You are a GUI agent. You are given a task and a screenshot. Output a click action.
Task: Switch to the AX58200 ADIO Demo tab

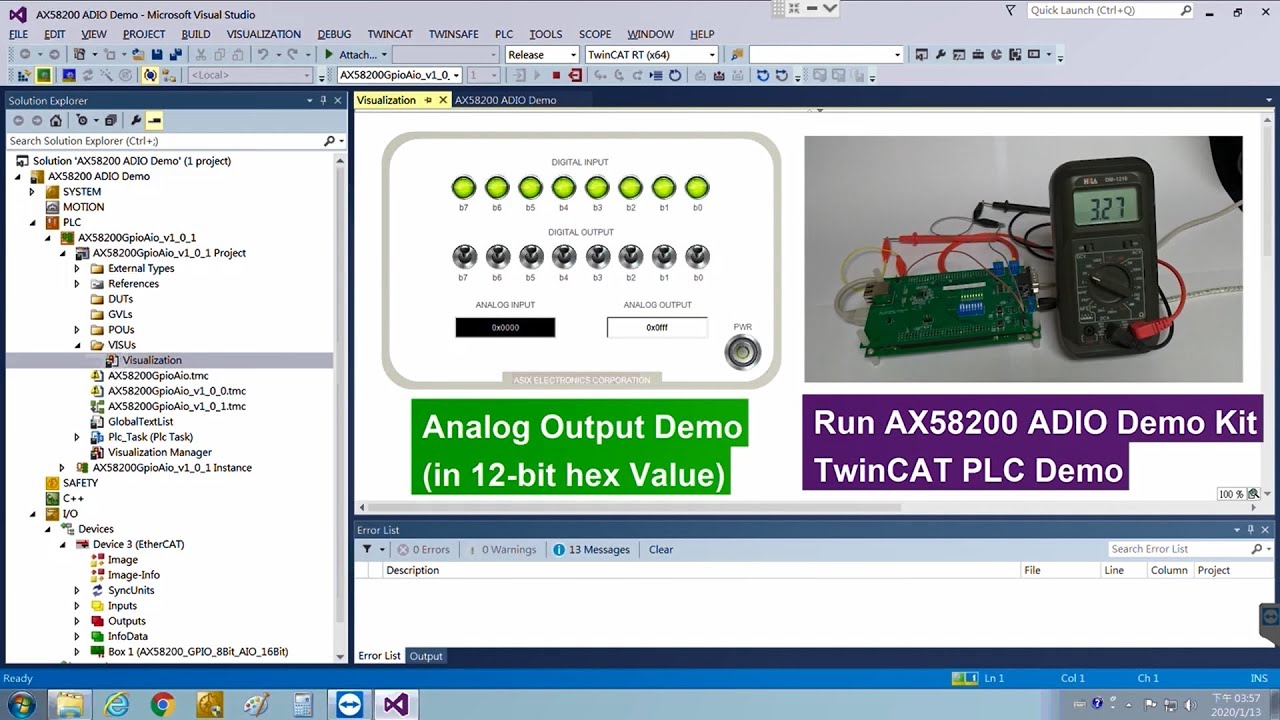[505, 100]
